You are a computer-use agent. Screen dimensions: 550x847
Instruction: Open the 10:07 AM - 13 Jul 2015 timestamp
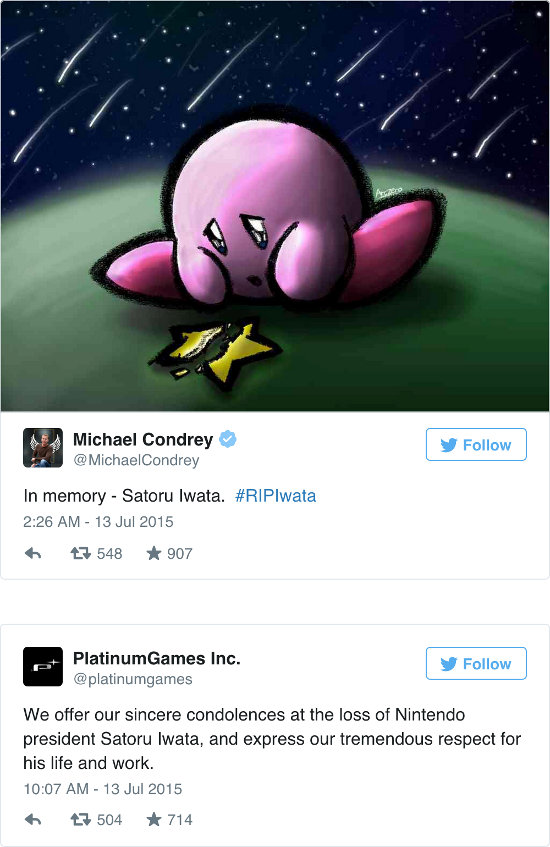click(x=103, y=789)
